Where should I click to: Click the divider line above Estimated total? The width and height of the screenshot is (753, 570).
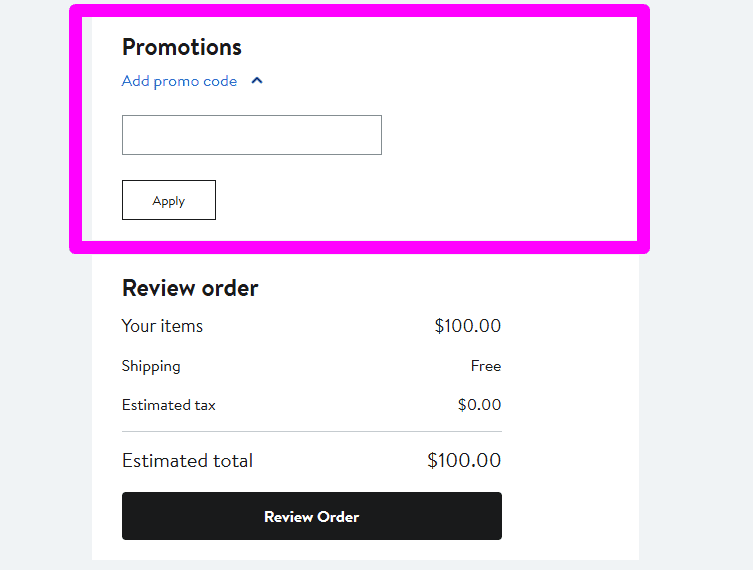(311, 432)
